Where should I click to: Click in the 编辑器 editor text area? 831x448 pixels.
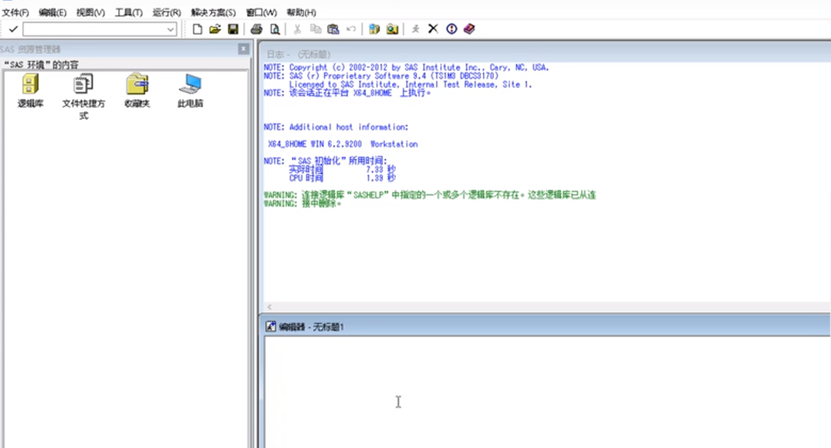tap(540, 390)
